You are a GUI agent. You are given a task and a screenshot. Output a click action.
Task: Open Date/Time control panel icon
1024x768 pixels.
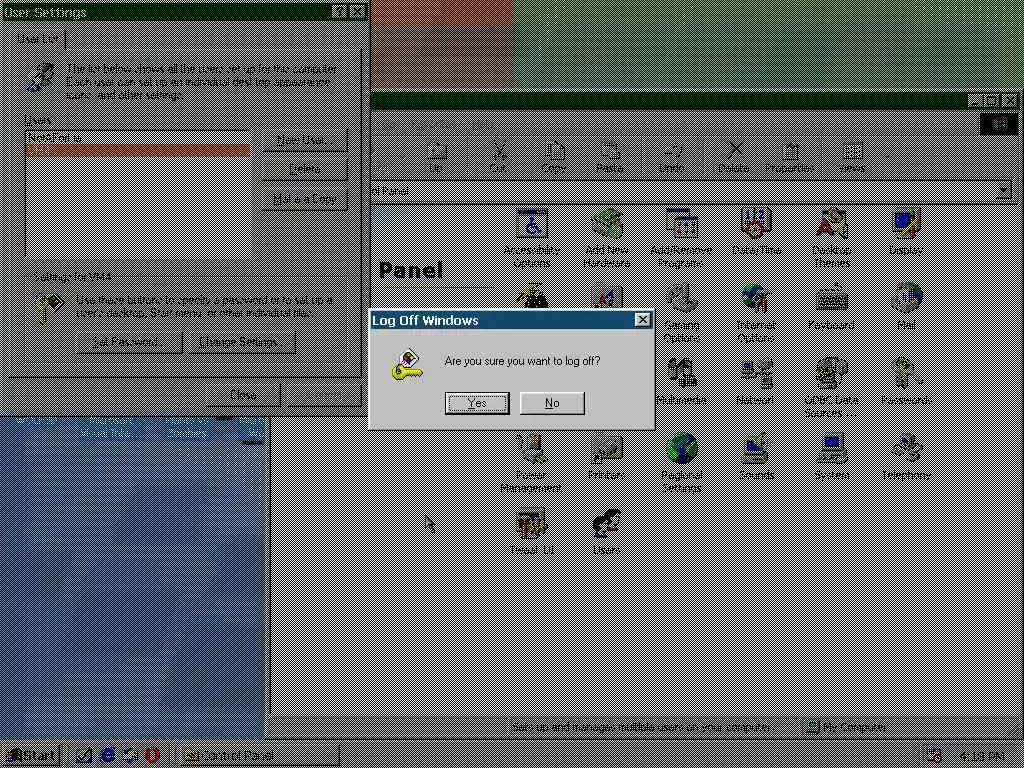click(756, 232)
